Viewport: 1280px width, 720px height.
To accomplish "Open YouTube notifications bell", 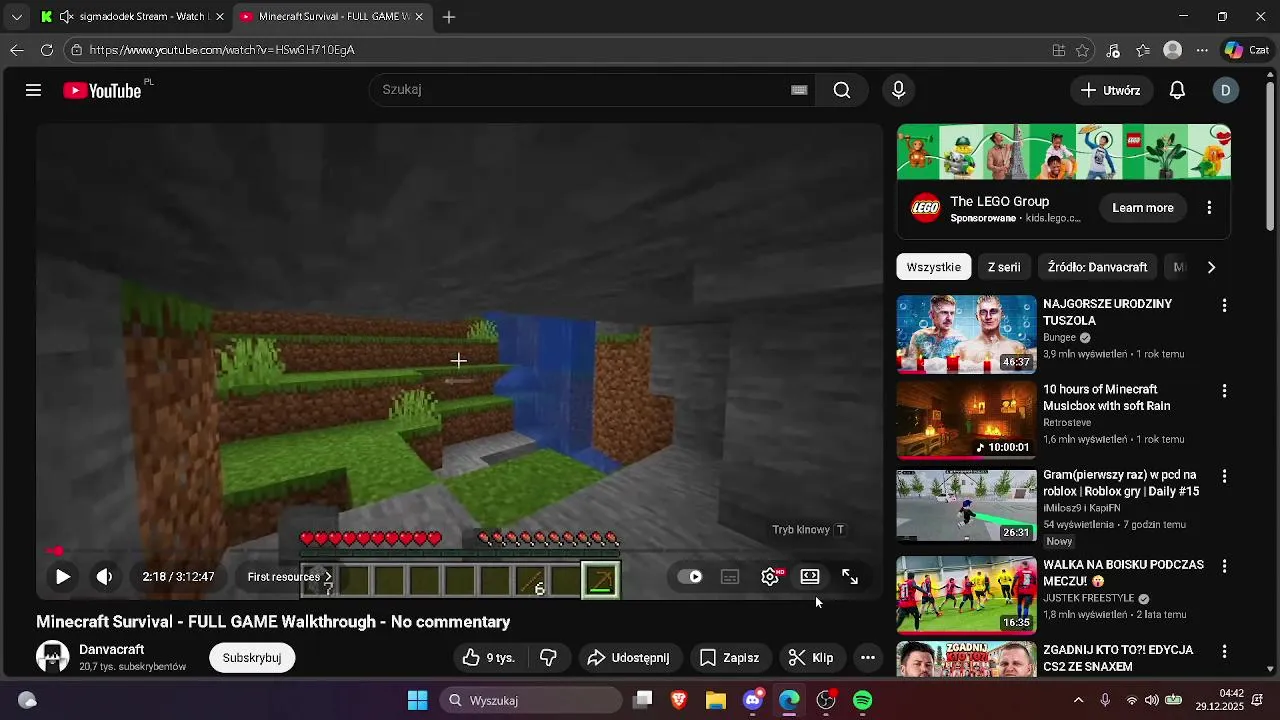I will 1177,90.
